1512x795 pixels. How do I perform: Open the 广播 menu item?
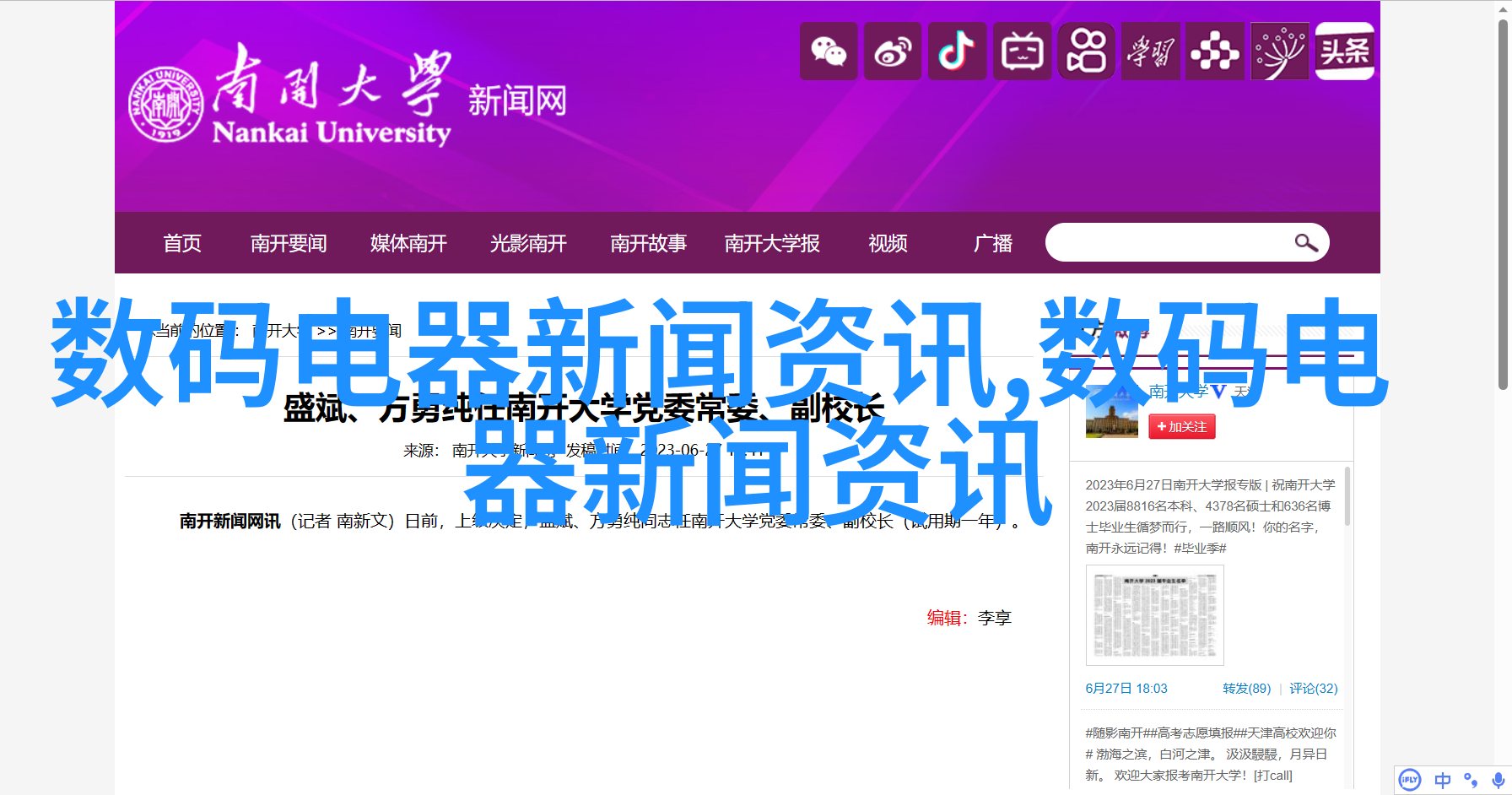coord(993,243)
